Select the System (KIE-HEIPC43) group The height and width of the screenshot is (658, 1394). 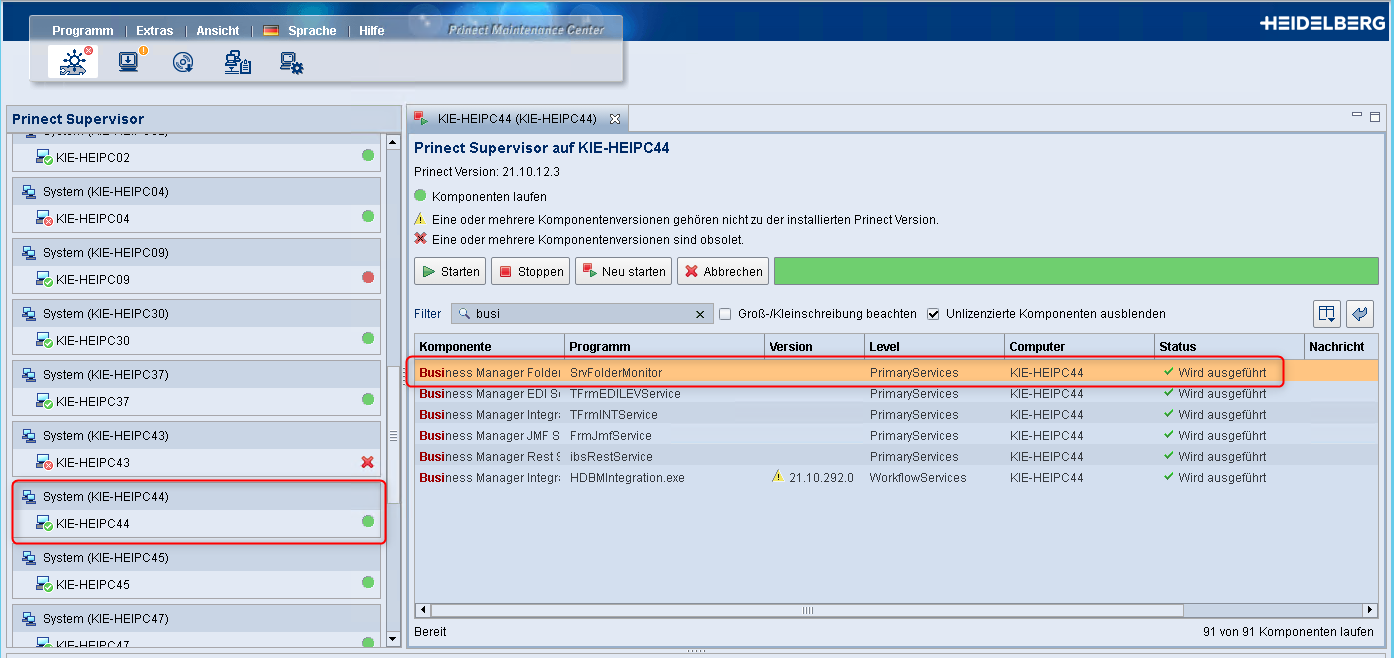196,436
